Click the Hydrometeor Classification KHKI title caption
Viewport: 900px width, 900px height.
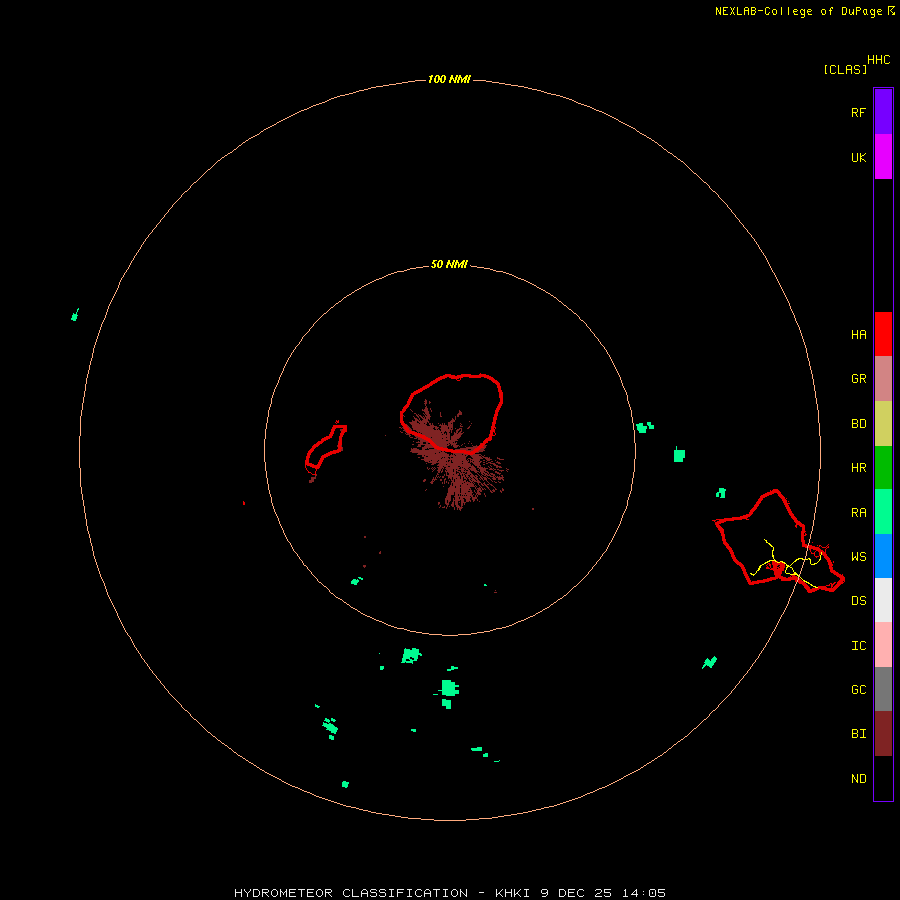pos(450,893)
